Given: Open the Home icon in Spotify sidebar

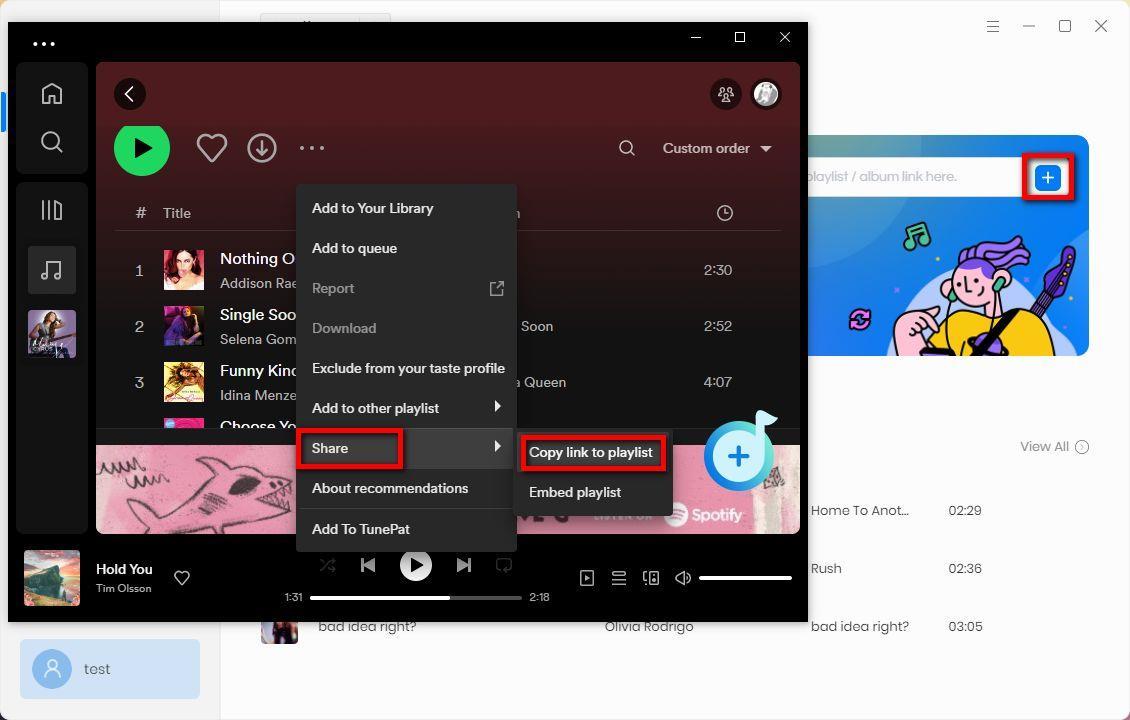Looking at the screenshot, I should (52, 94).
